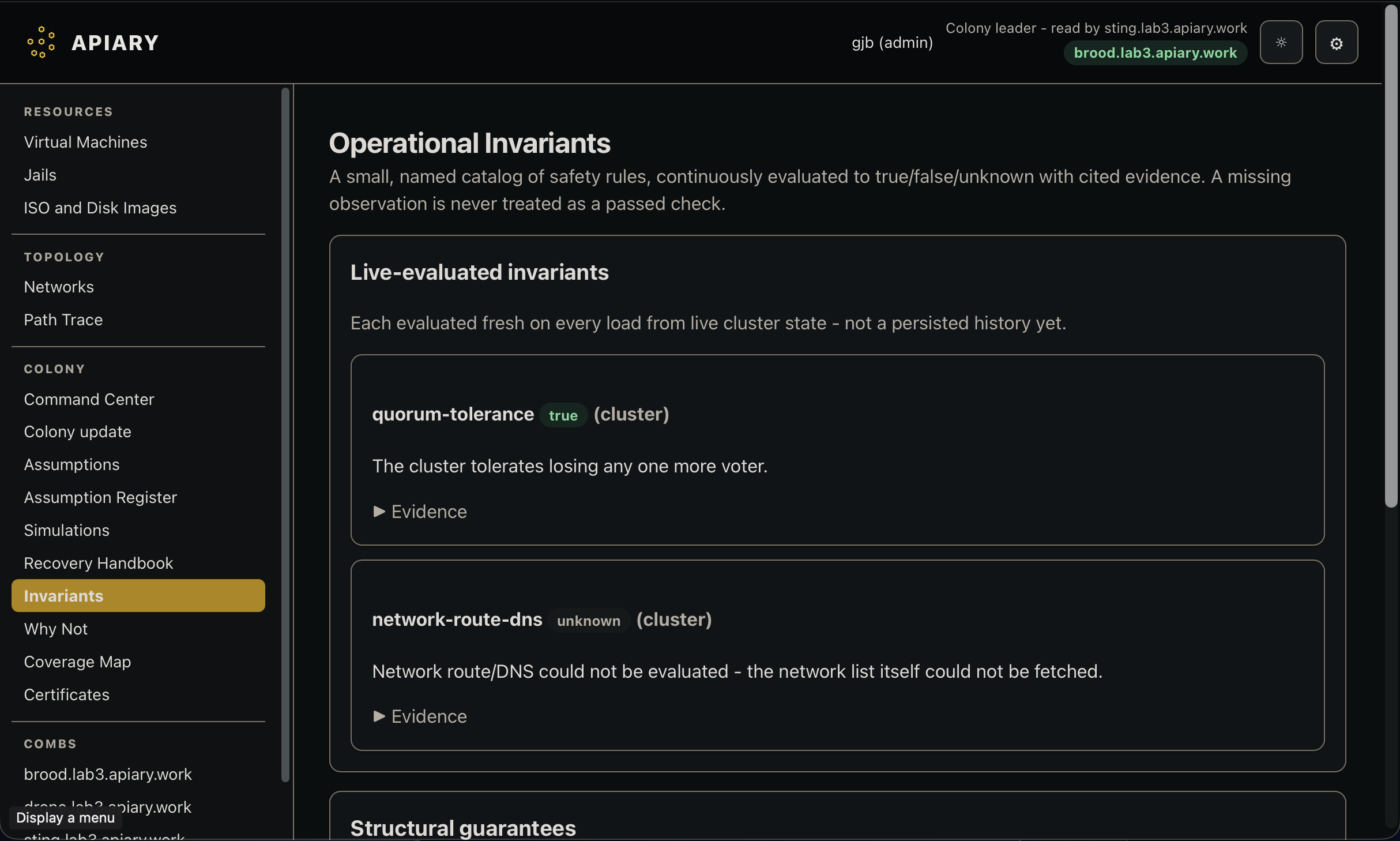Viewport: 1400px width, 841px height.
Task: Click the sidebar vertical scrollbar
Action: click(285, 434)
